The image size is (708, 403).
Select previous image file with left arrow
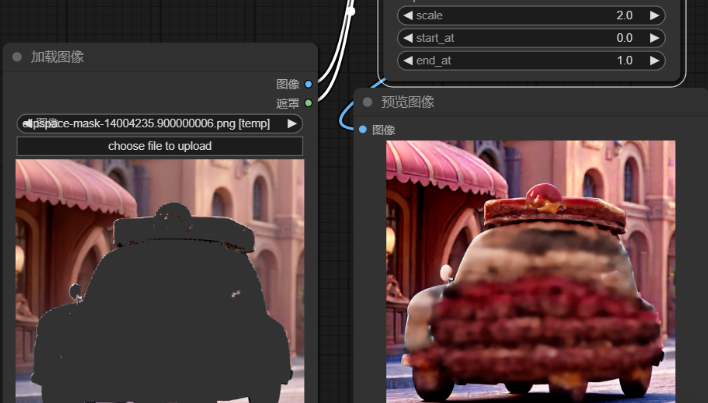[x=27, y=123]
